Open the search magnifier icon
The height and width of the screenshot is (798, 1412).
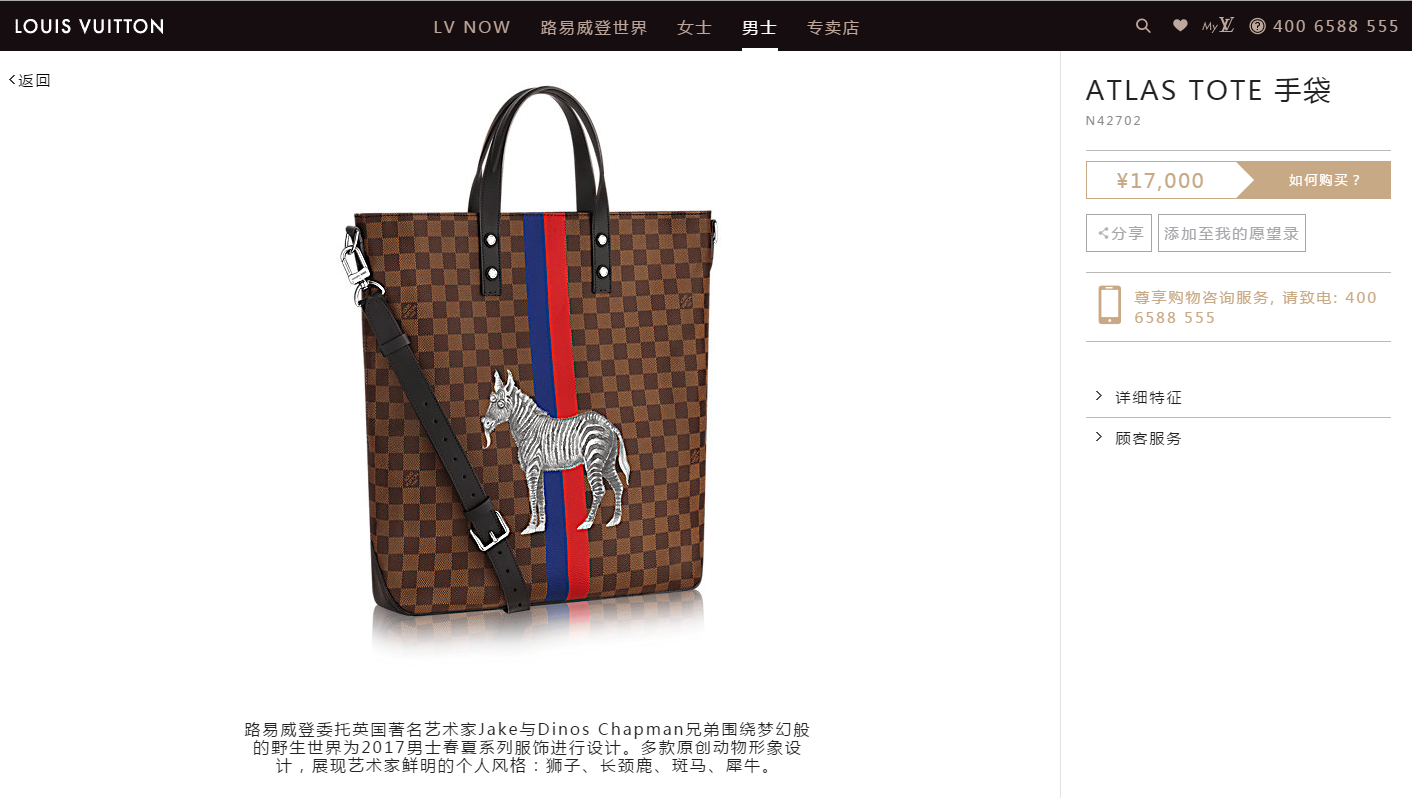pos(1143,26)
